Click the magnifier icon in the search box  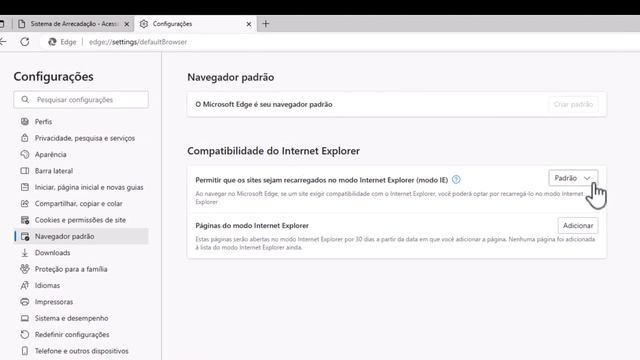[25, 100]
